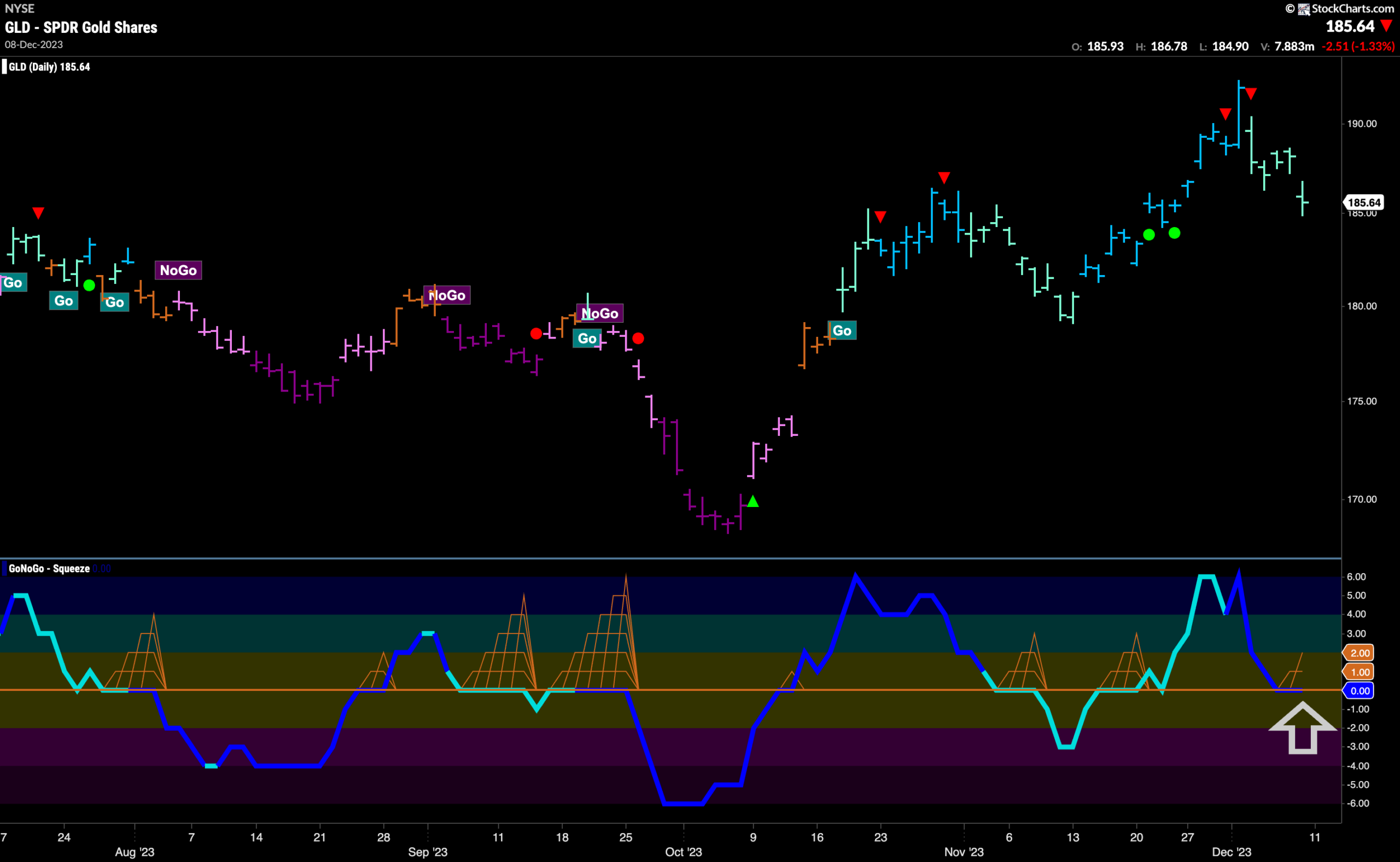Click the red dot near September 25
This screenshot has width=1400, height=862.
click(x=638, y=339)
